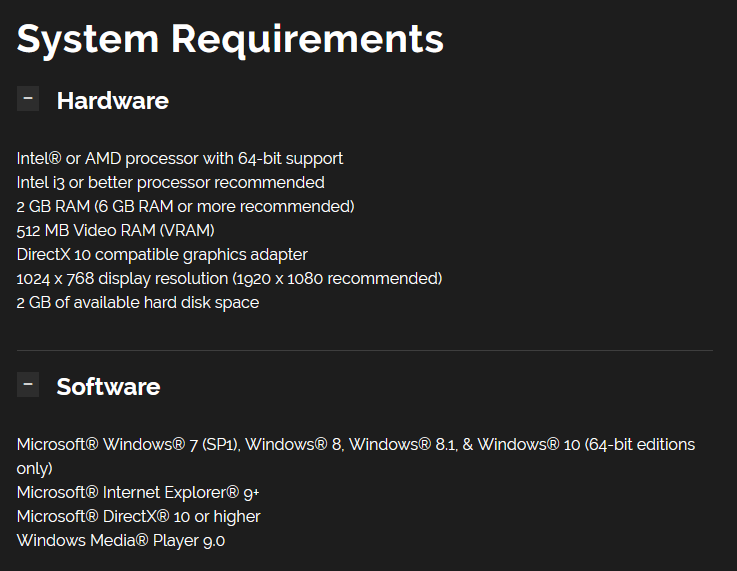The height and width of the screenshot is (571, 737).
Task: Click the Windows 10 64-bit editions text
Action: coord(586,445)
